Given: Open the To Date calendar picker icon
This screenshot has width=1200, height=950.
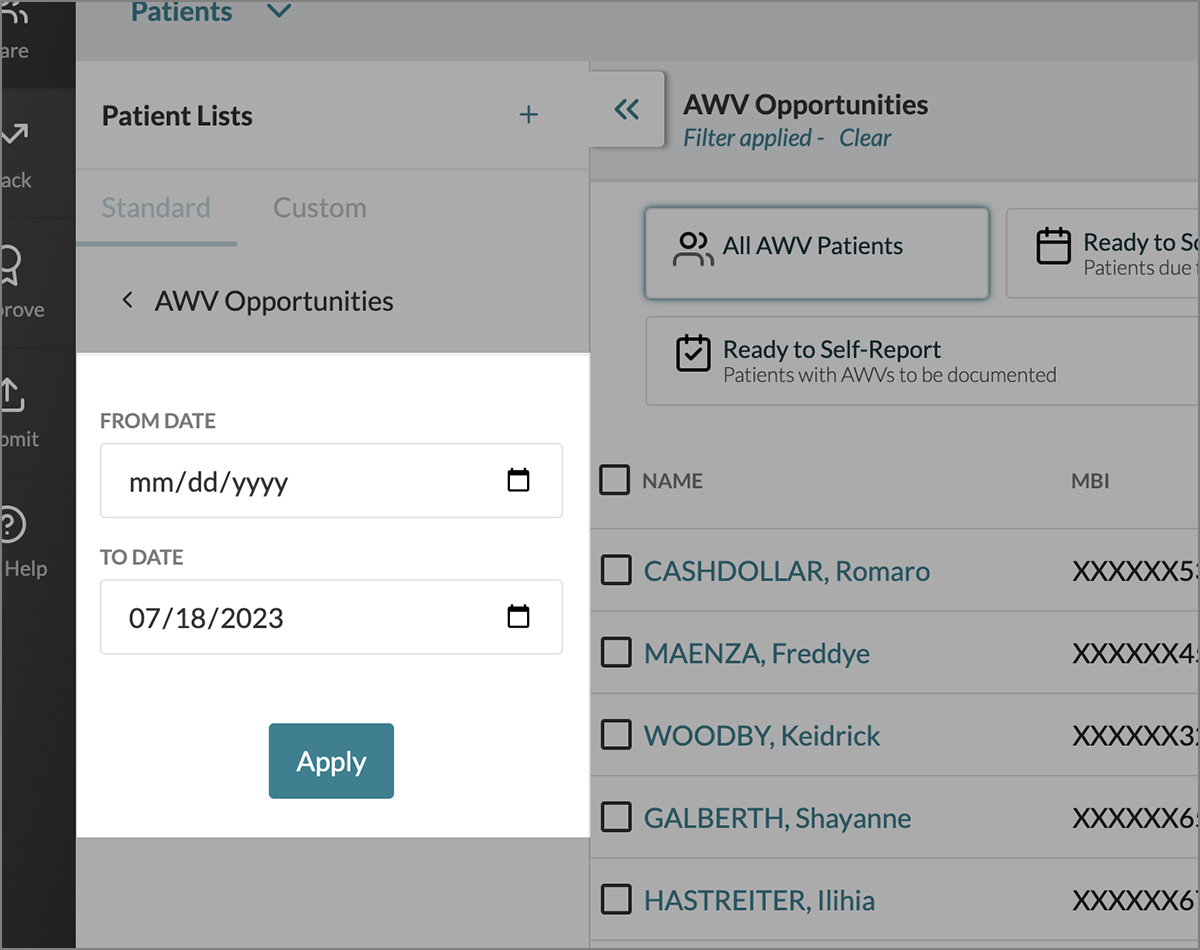Looking at the screenshot, I should (518, 617).
